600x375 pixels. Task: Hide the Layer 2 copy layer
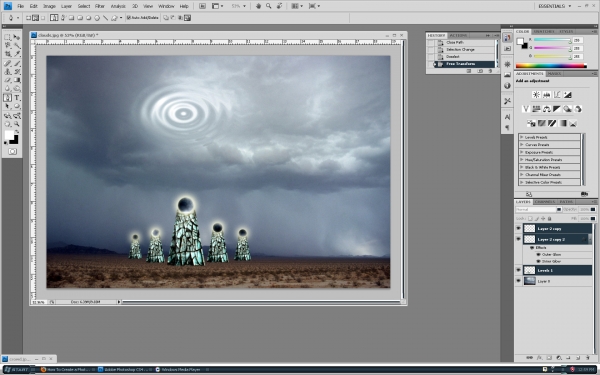point(518,228)
